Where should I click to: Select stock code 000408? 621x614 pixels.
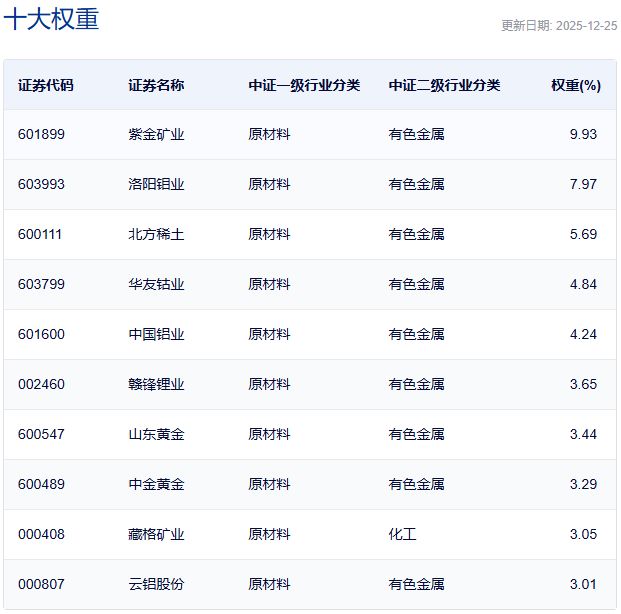[x=41, y=534]
